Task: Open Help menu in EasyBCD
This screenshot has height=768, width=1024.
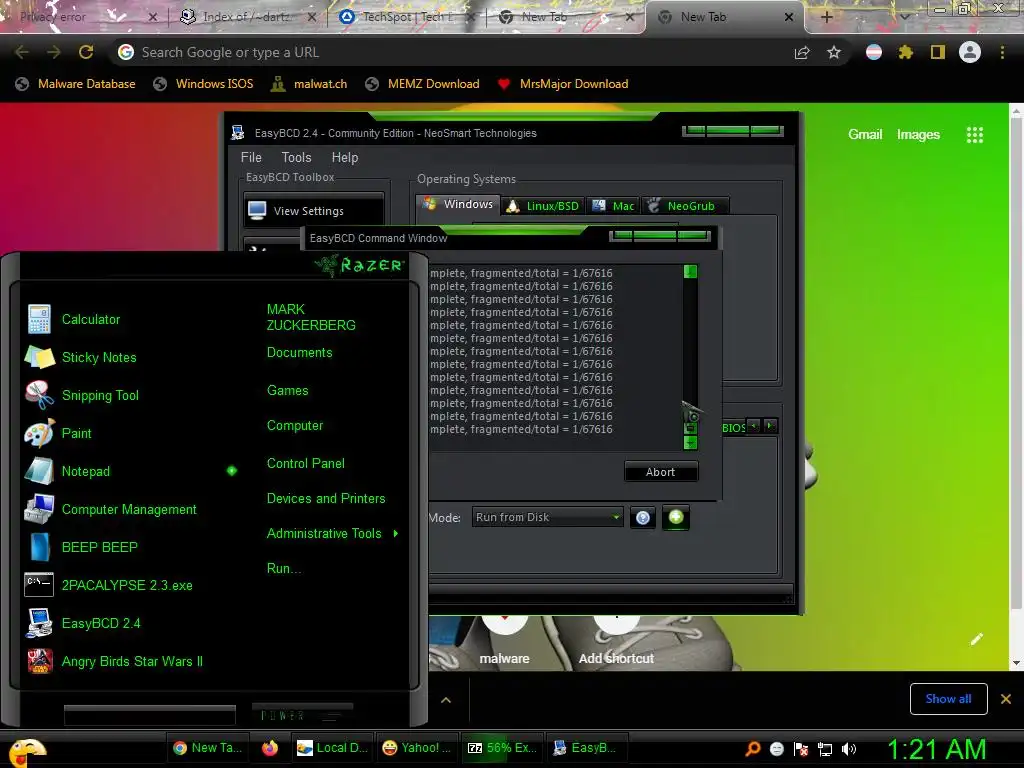Action: pyautogui.click(x=345, y=157)
